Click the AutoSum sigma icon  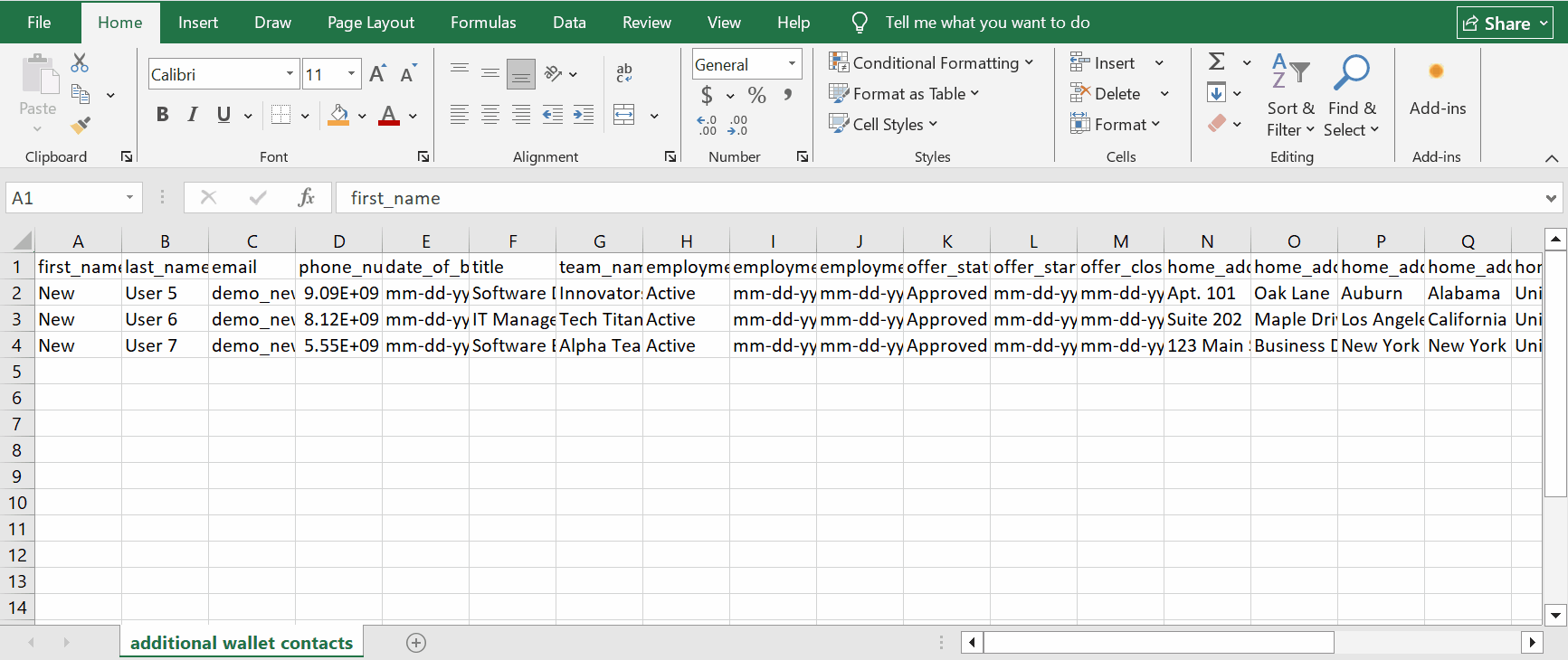coord(1217,61)
